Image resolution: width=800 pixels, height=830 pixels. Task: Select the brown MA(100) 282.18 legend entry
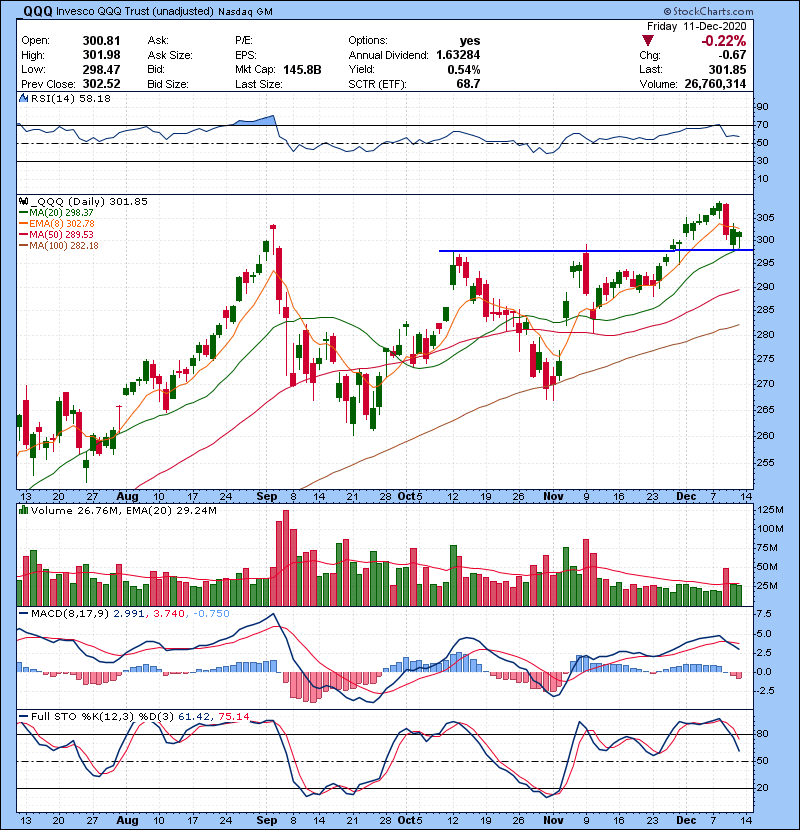pos(59,246)
